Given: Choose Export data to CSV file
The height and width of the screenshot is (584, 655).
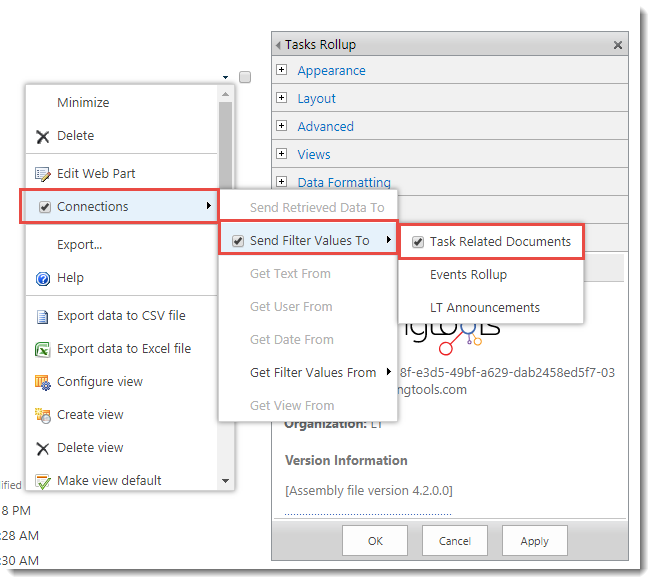Looking at the screenshot, I should pyautogui.click(x=121, y=316).
